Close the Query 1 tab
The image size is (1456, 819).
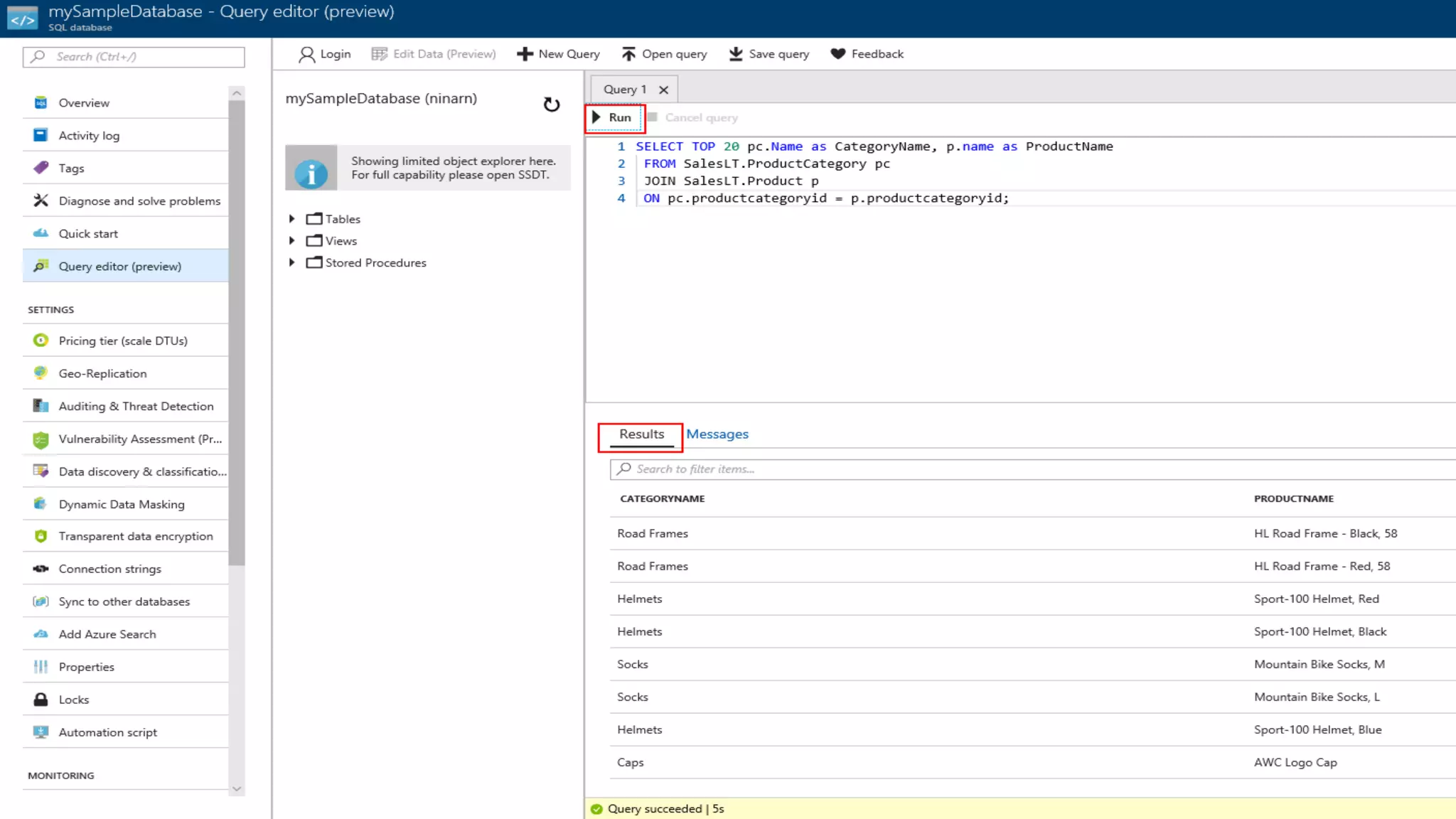[x=663, y=90]
